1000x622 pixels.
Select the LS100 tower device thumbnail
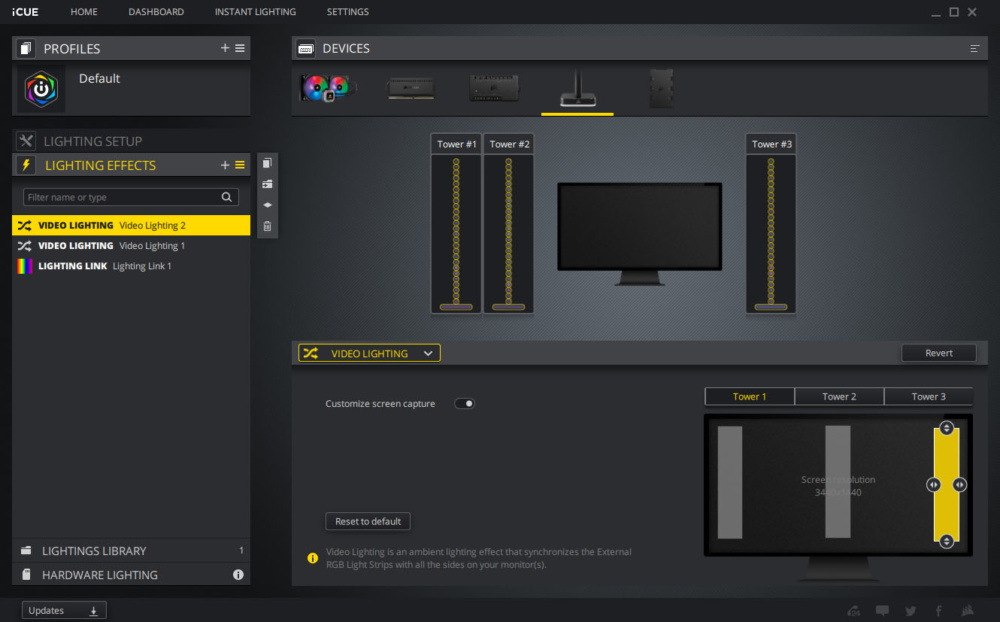[577, 89]
